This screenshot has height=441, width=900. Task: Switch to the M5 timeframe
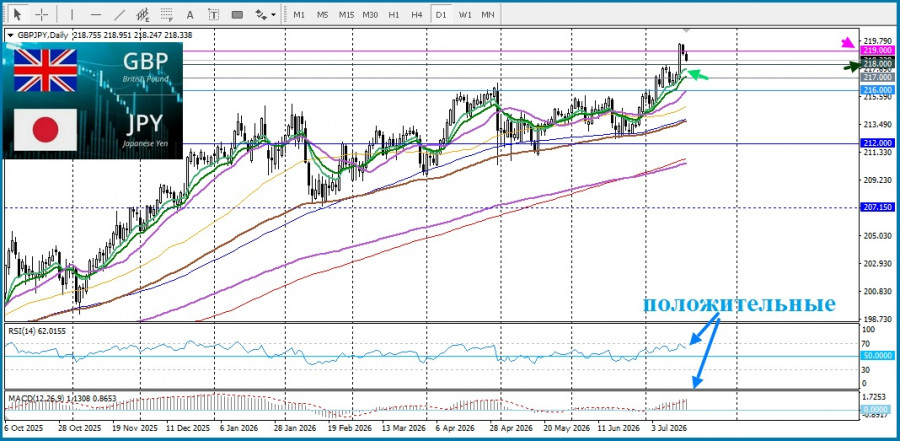323,15
